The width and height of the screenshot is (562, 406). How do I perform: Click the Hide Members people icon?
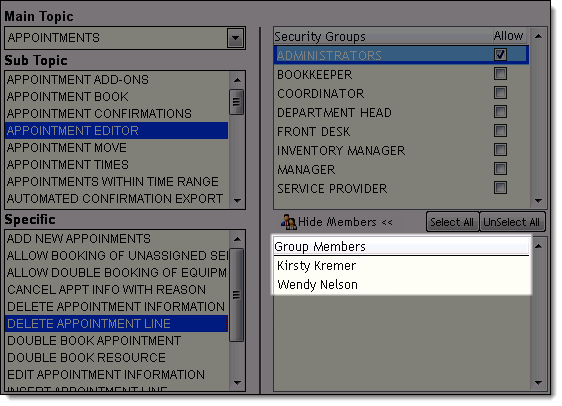288,222
